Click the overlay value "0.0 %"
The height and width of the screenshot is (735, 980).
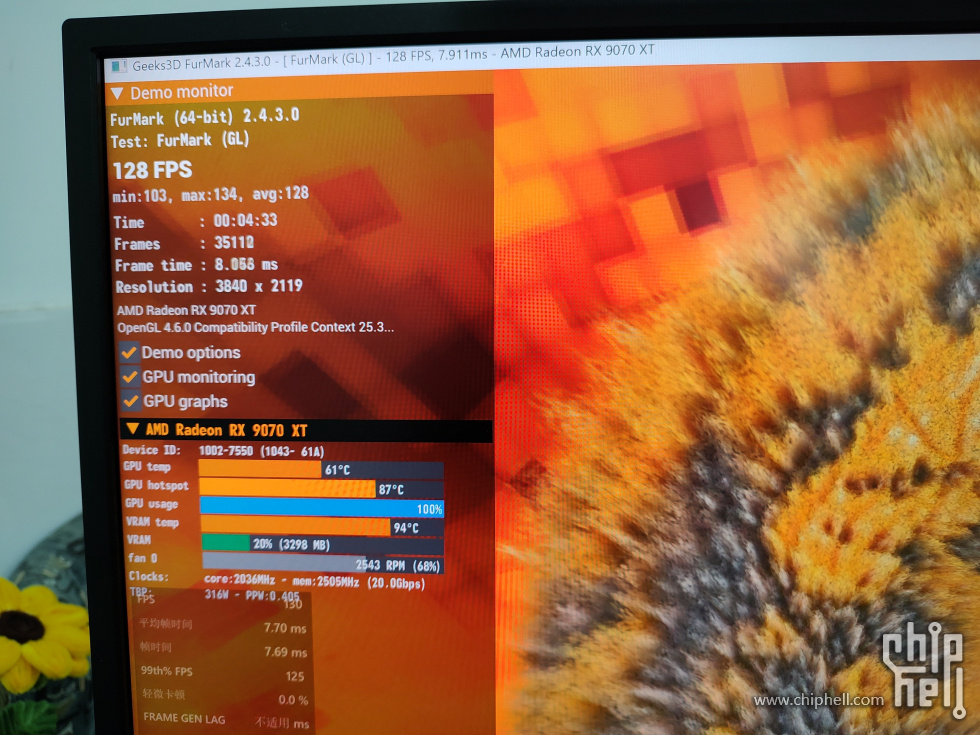point(293,699)
